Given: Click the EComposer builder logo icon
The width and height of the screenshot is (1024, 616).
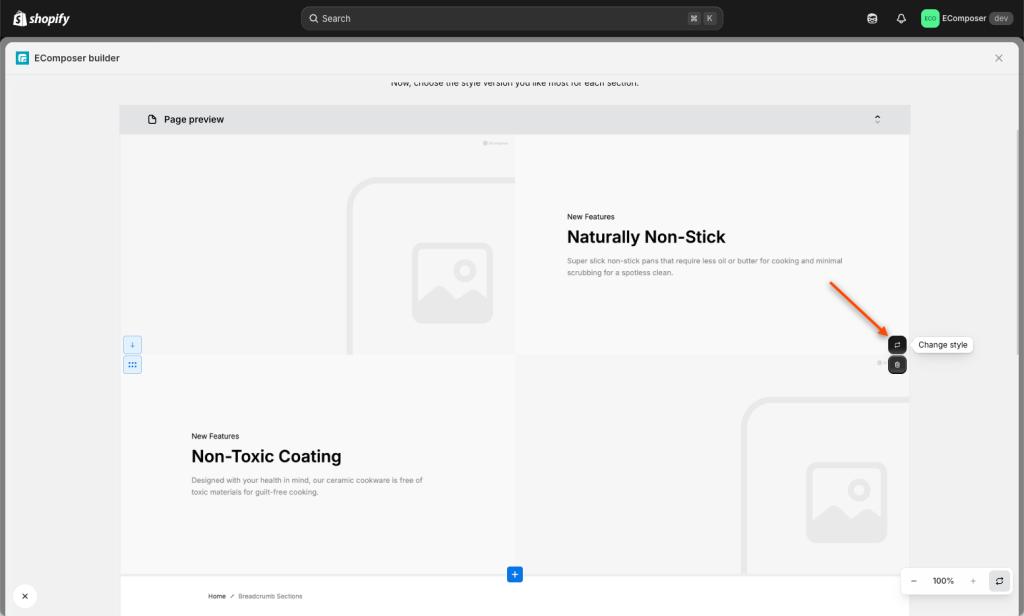Looking at the screenshot, I should [x=22, y=58].
